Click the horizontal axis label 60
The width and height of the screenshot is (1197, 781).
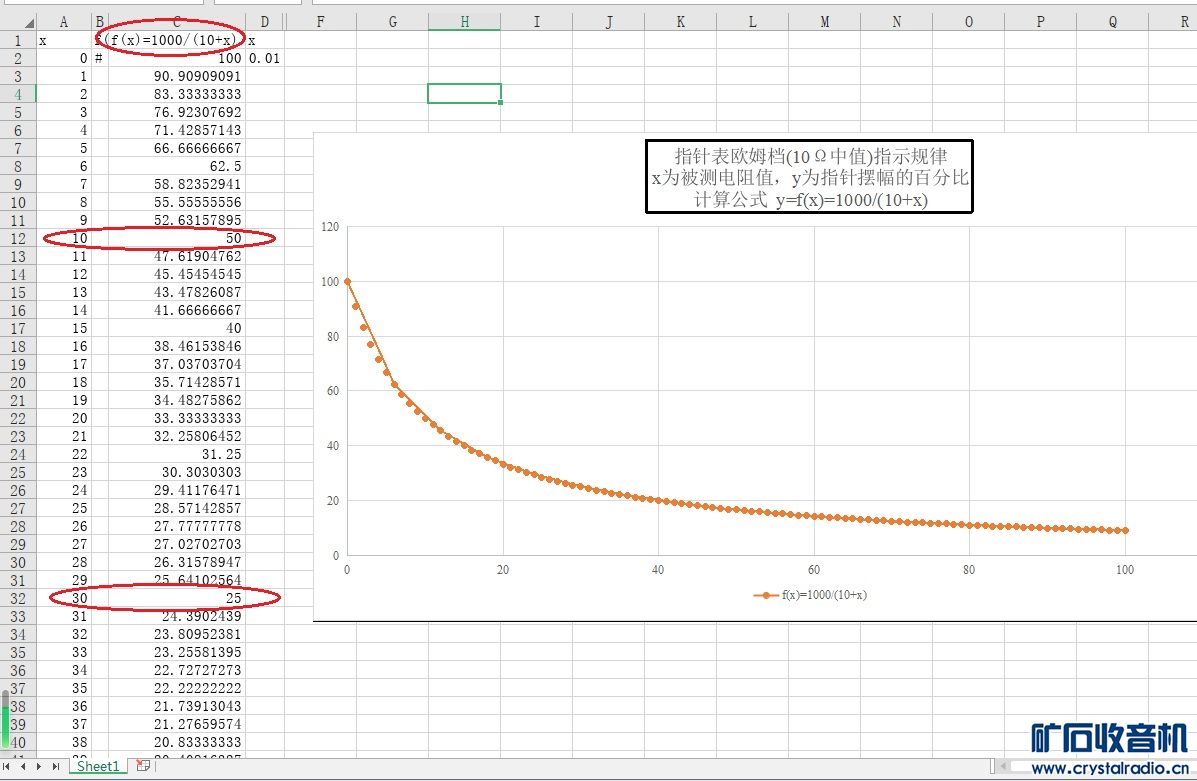tap(814, 570)
